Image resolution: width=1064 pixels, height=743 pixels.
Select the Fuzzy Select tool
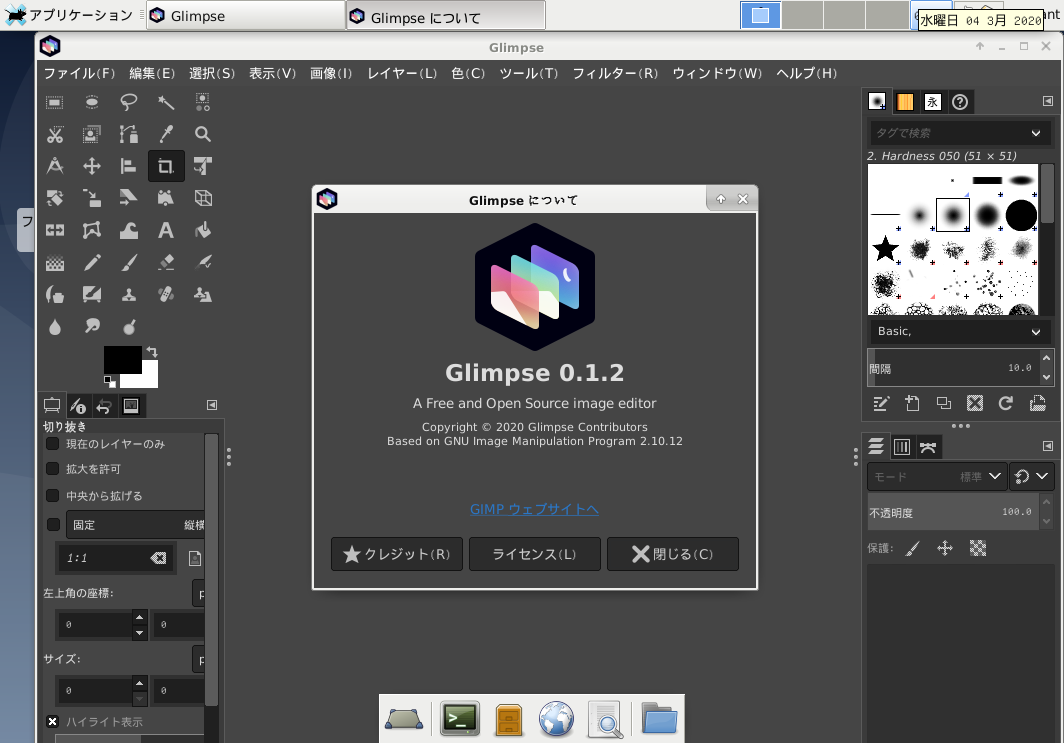[x=166, y=102]
